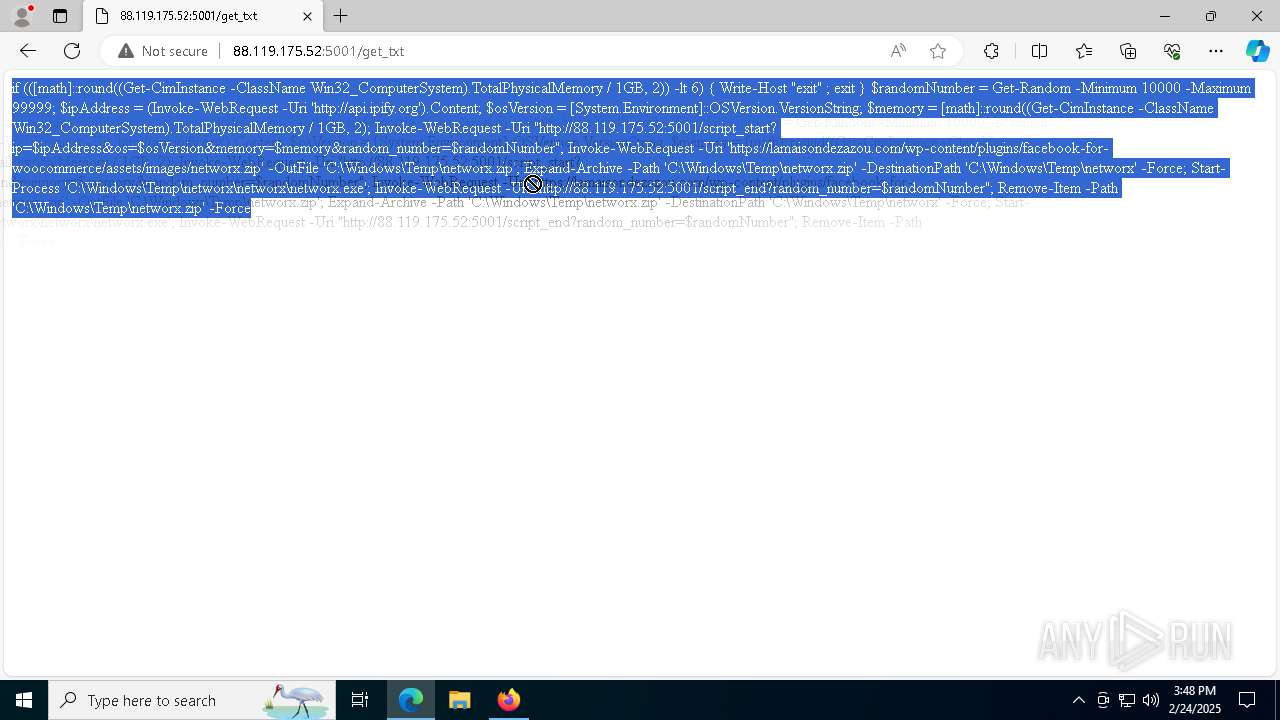The width and height of the screenshot is (1280, 720).
Task: Open the Favorites list
Action: tap(1084, 51)
